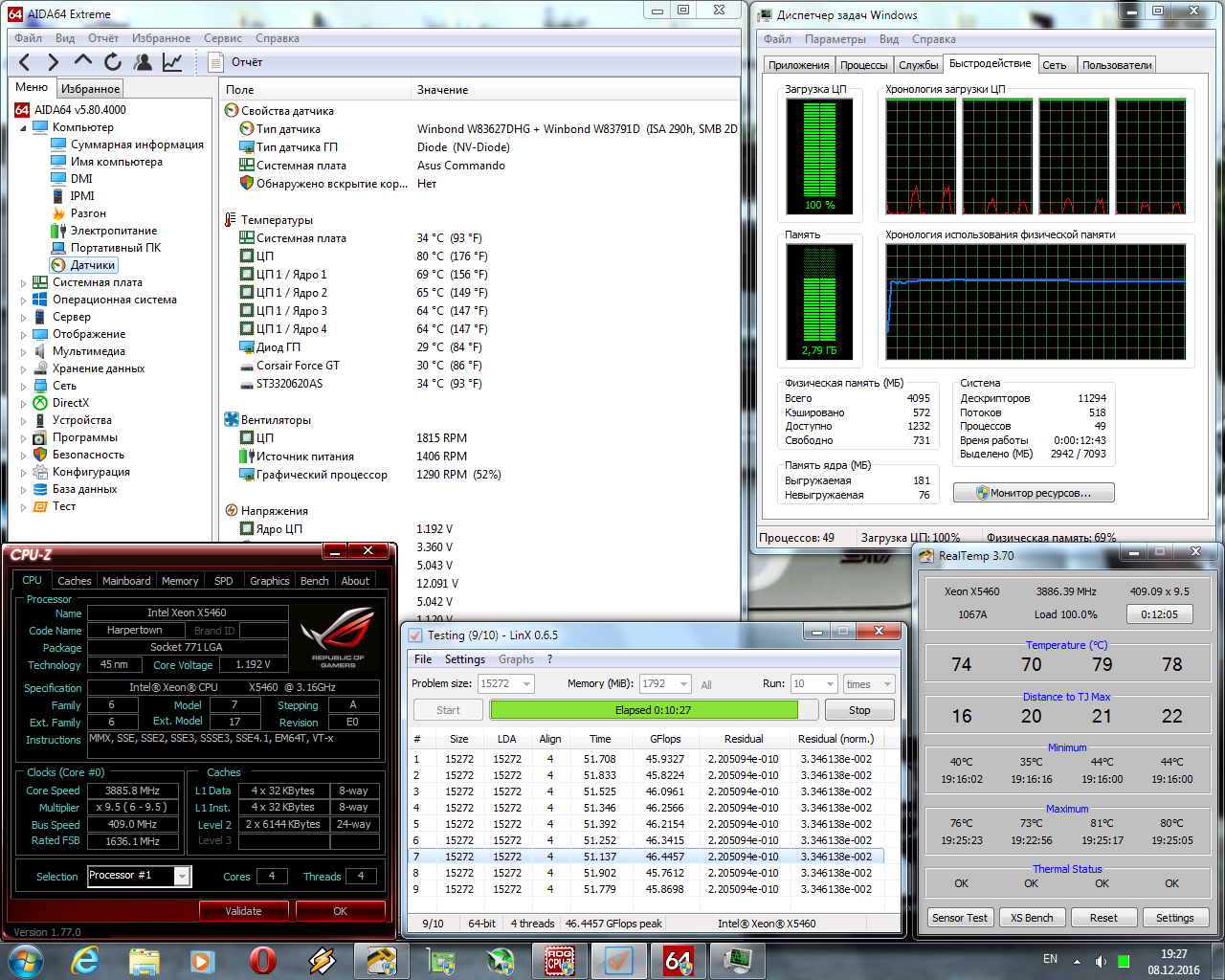Open the Файл menu in AIDA64
The height and width of the screenshot is (980, 1225).
(28, 38)
